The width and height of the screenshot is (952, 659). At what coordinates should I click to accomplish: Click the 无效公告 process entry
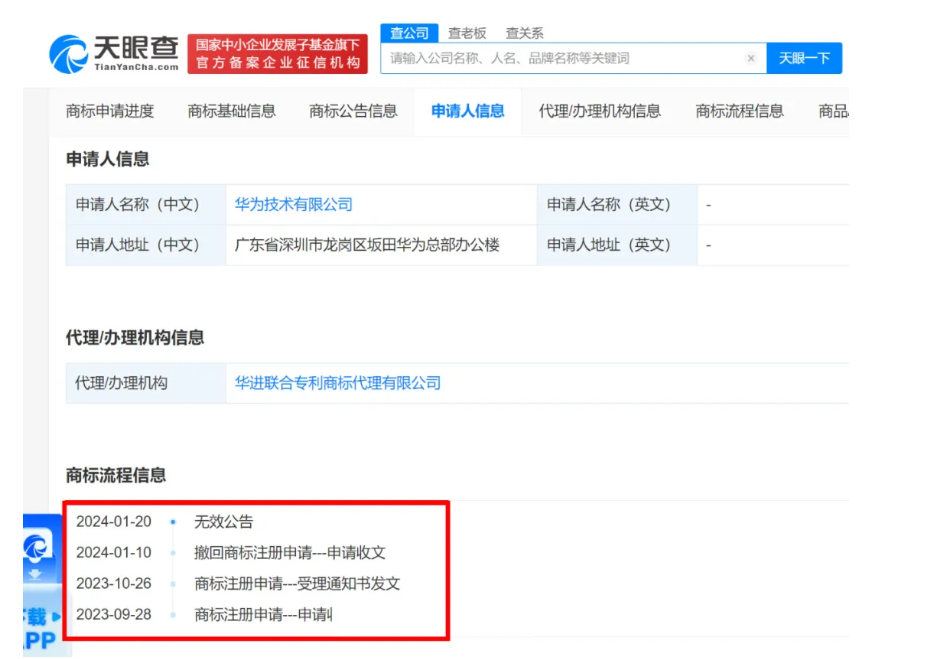coord(223,522)
